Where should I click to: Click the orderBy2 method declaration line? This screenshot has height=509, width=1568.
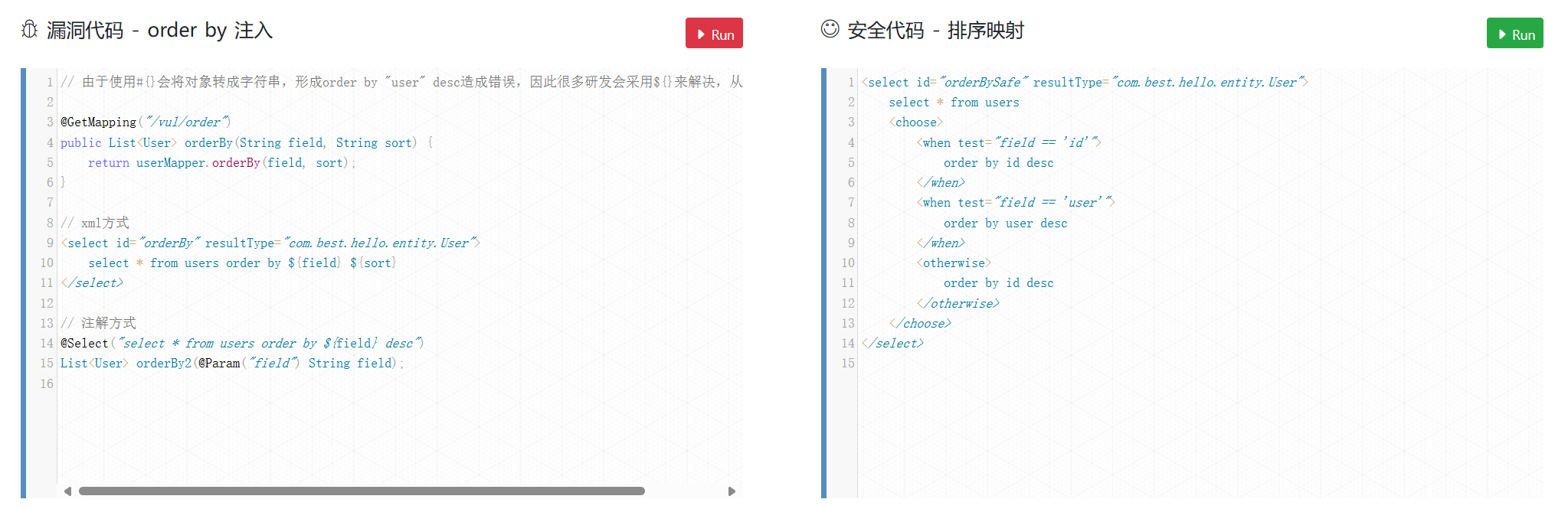231,364
